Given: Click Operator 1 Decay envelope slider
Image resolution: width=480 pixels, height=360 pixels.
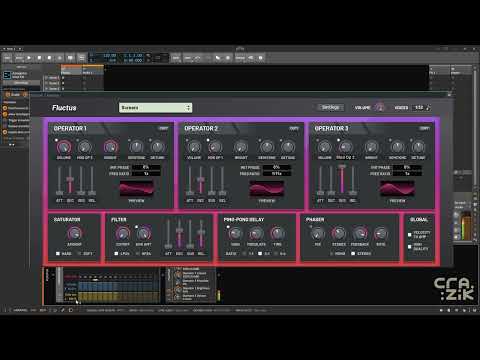Looking at the screenshot, I should (x=70, y=181).
